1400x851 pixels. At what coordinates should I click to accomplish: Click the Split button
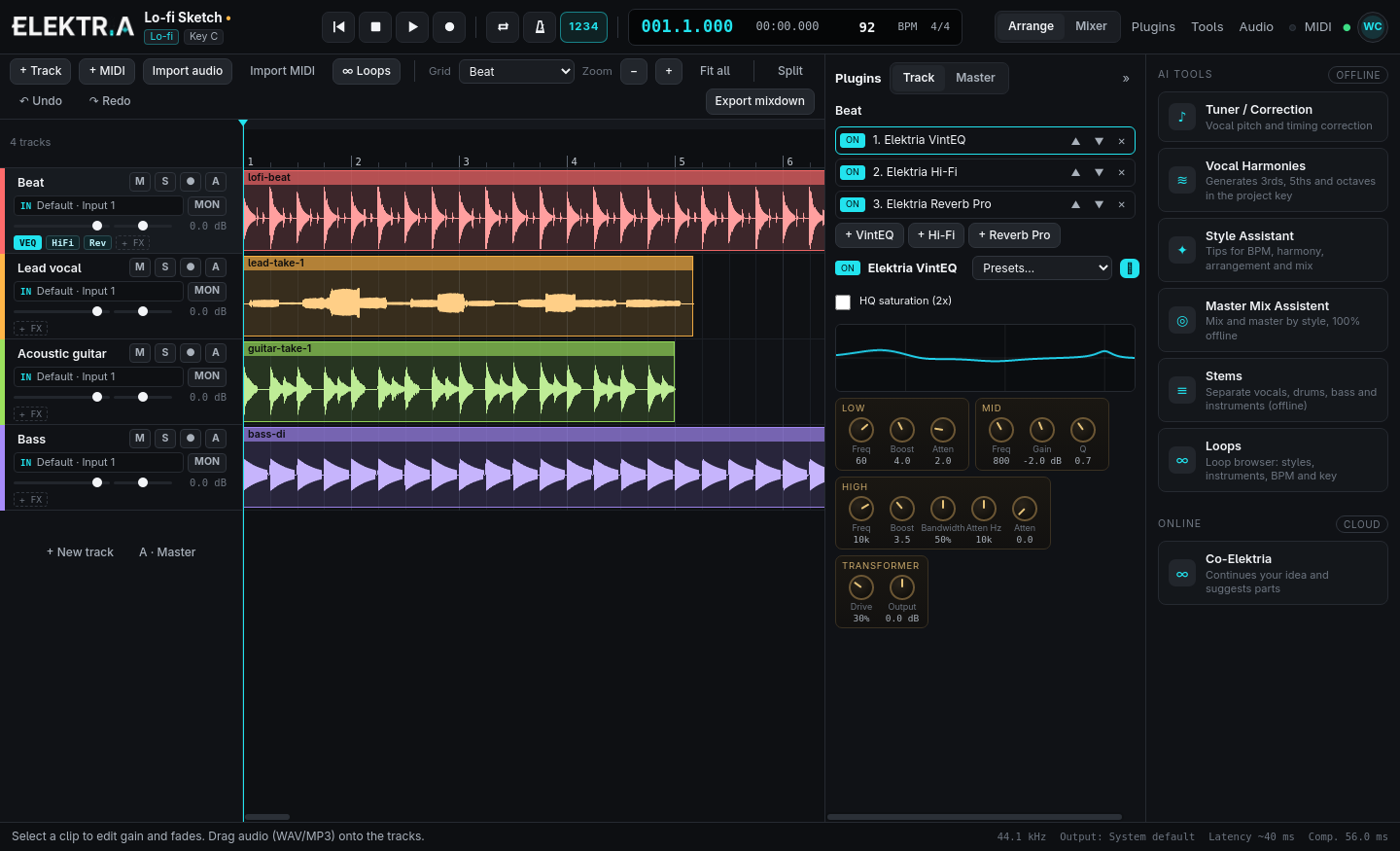790,71
